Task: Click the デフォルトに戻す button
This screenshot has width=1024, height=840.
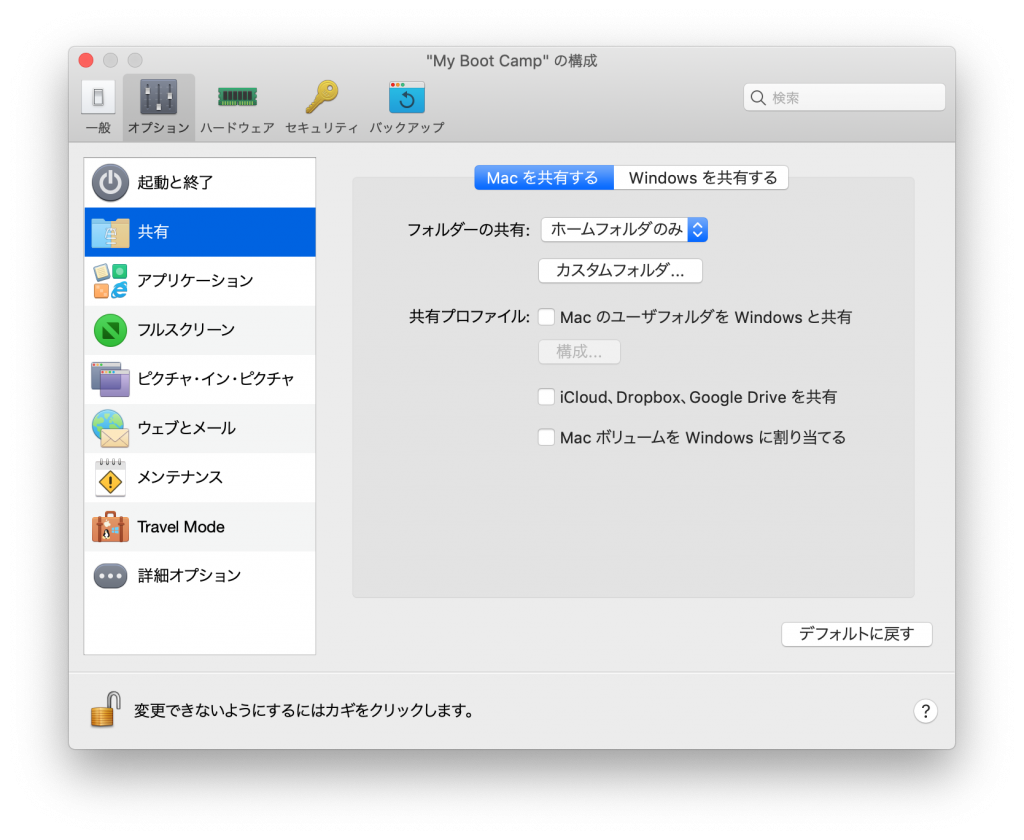Action: pyautogui.click(x=856, y=634)
